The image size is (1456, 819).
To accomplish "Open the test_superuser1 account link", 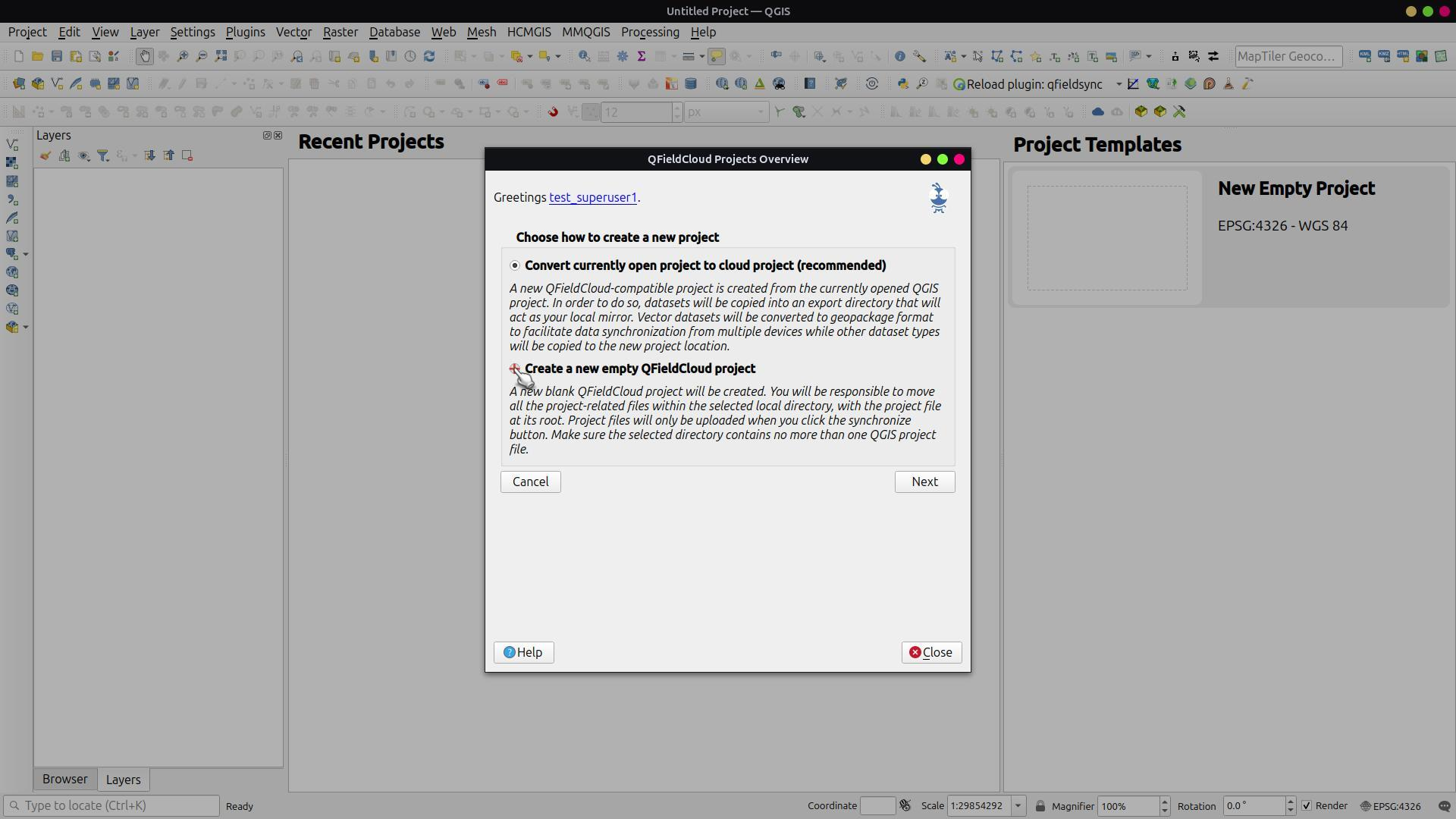I will coord(592,197).
